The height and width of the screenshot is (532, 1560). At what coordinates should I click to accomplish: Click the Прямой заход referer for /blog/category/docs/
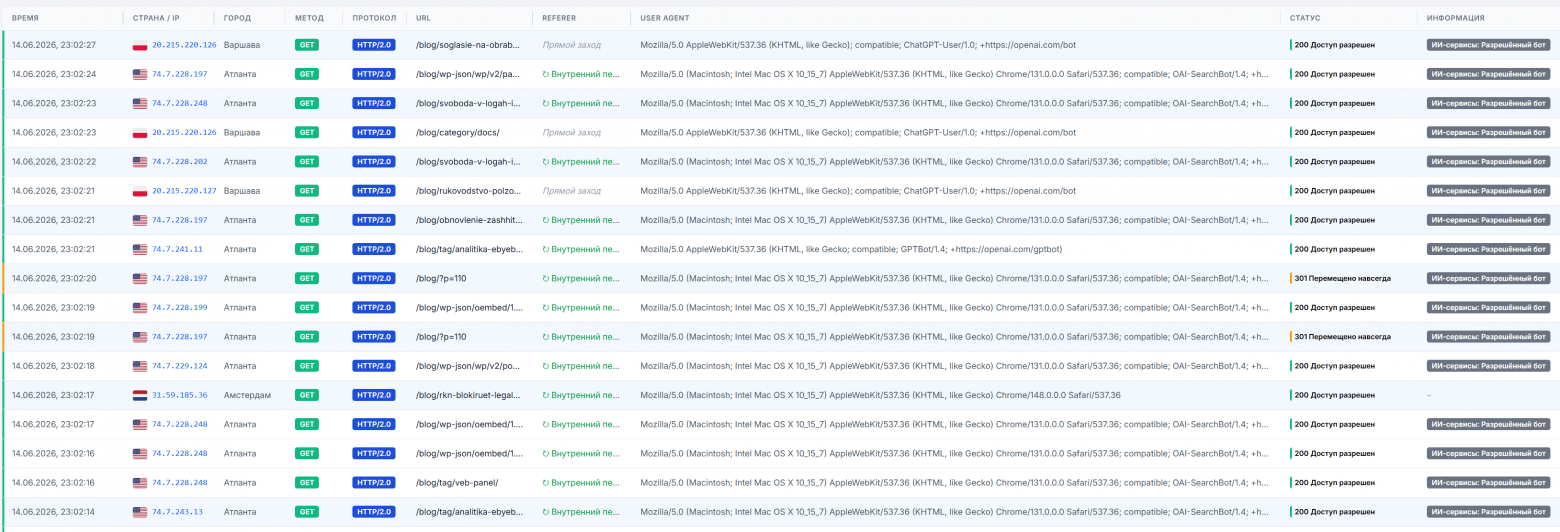[572, 132]
